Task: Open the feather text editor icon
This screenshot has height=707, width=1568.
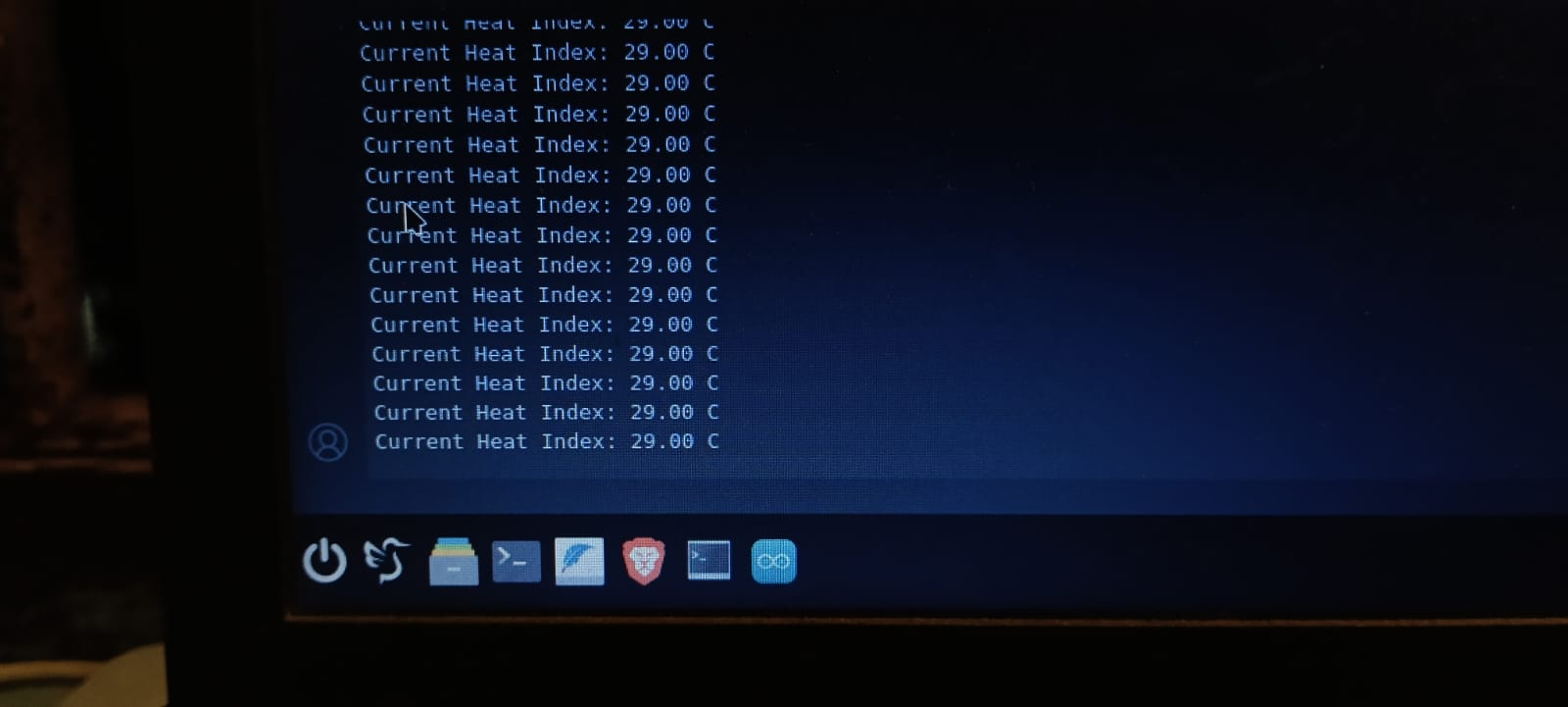Action: (579, 561)
